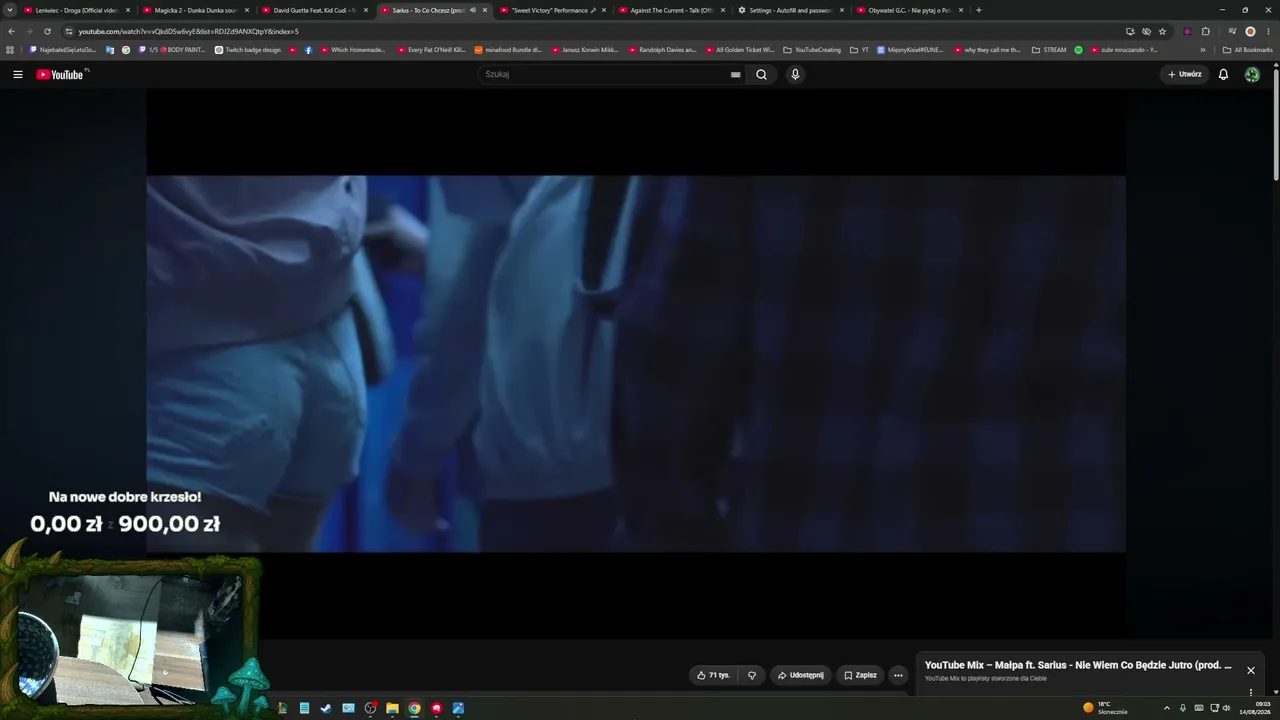Expand the YT bookmarks folder

(859, 50)
